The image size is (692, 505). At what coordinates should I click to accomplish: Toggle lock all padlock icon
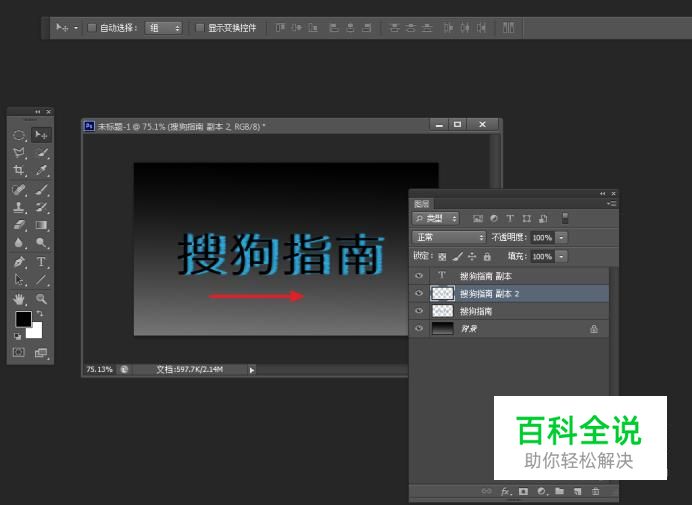(x=487, y=256)
